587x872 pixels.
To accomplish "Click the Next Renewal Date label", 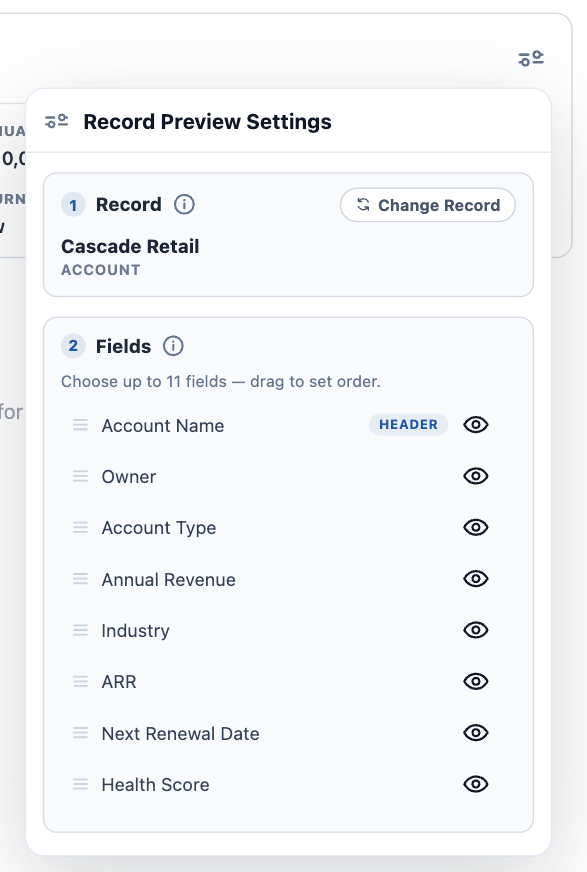I will (x=181, y=734).
